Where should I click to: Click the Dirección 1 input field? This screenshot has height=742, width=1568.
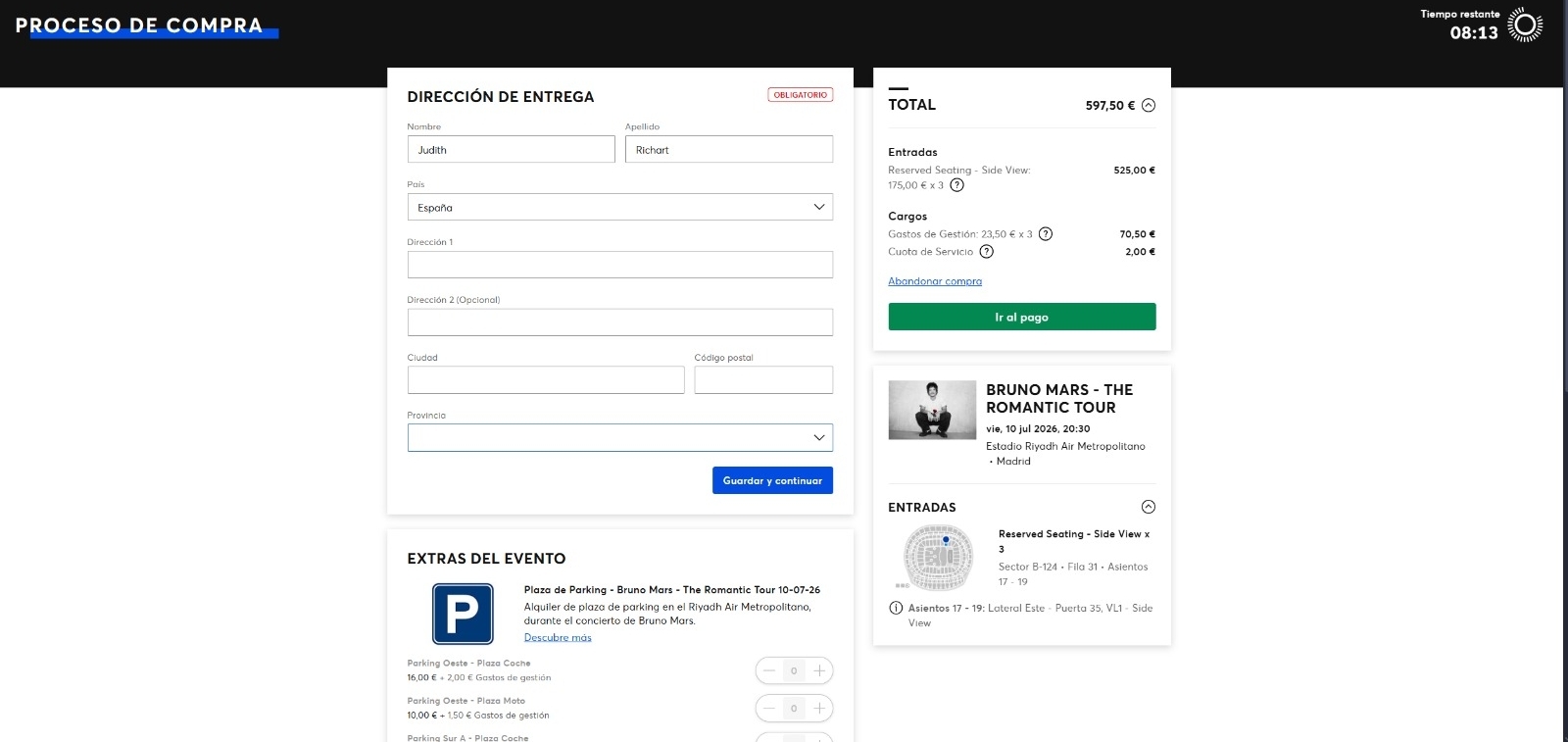[x=619, y=265]
